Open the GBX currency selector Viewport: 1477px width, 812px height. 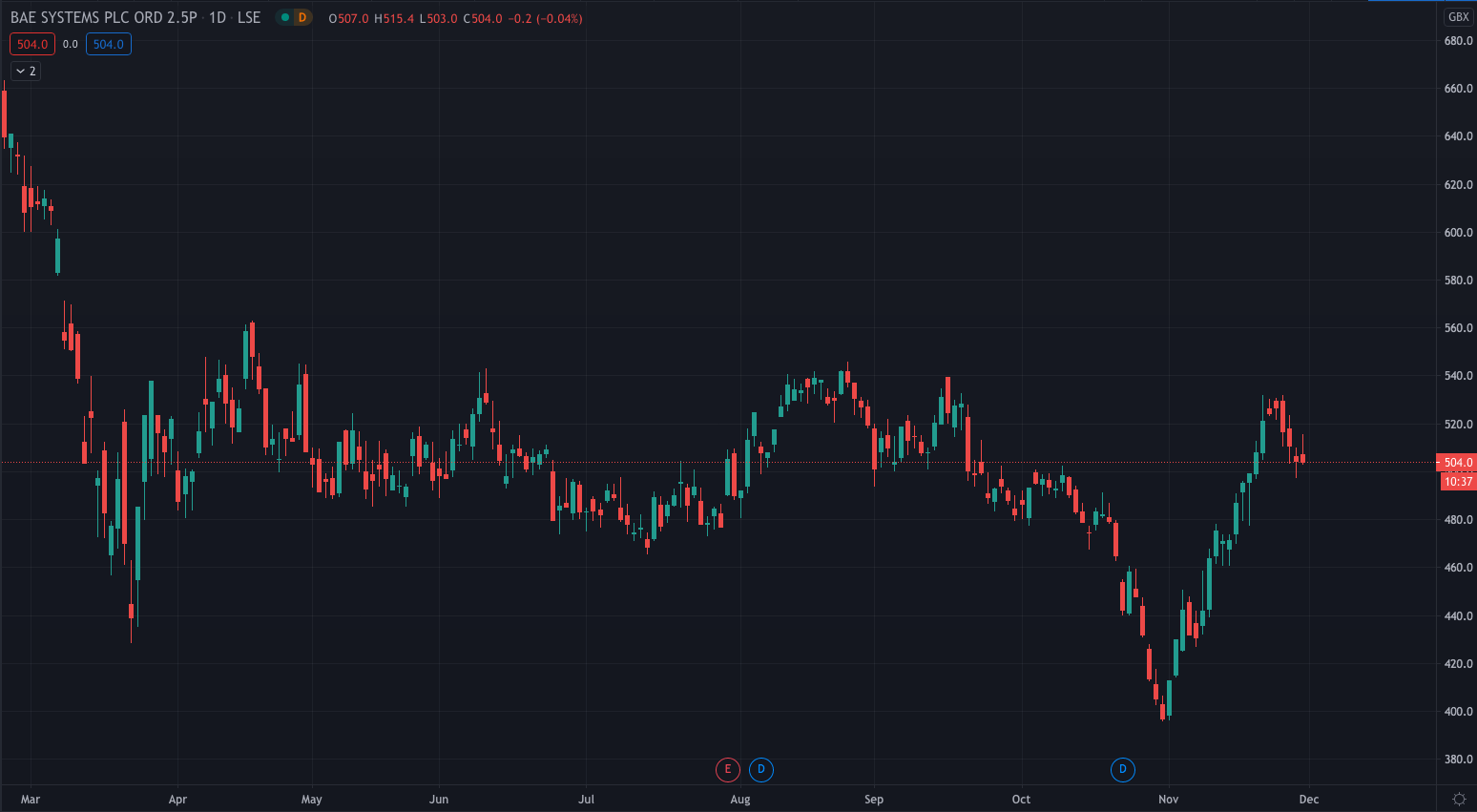click(x=1458, y=17)
